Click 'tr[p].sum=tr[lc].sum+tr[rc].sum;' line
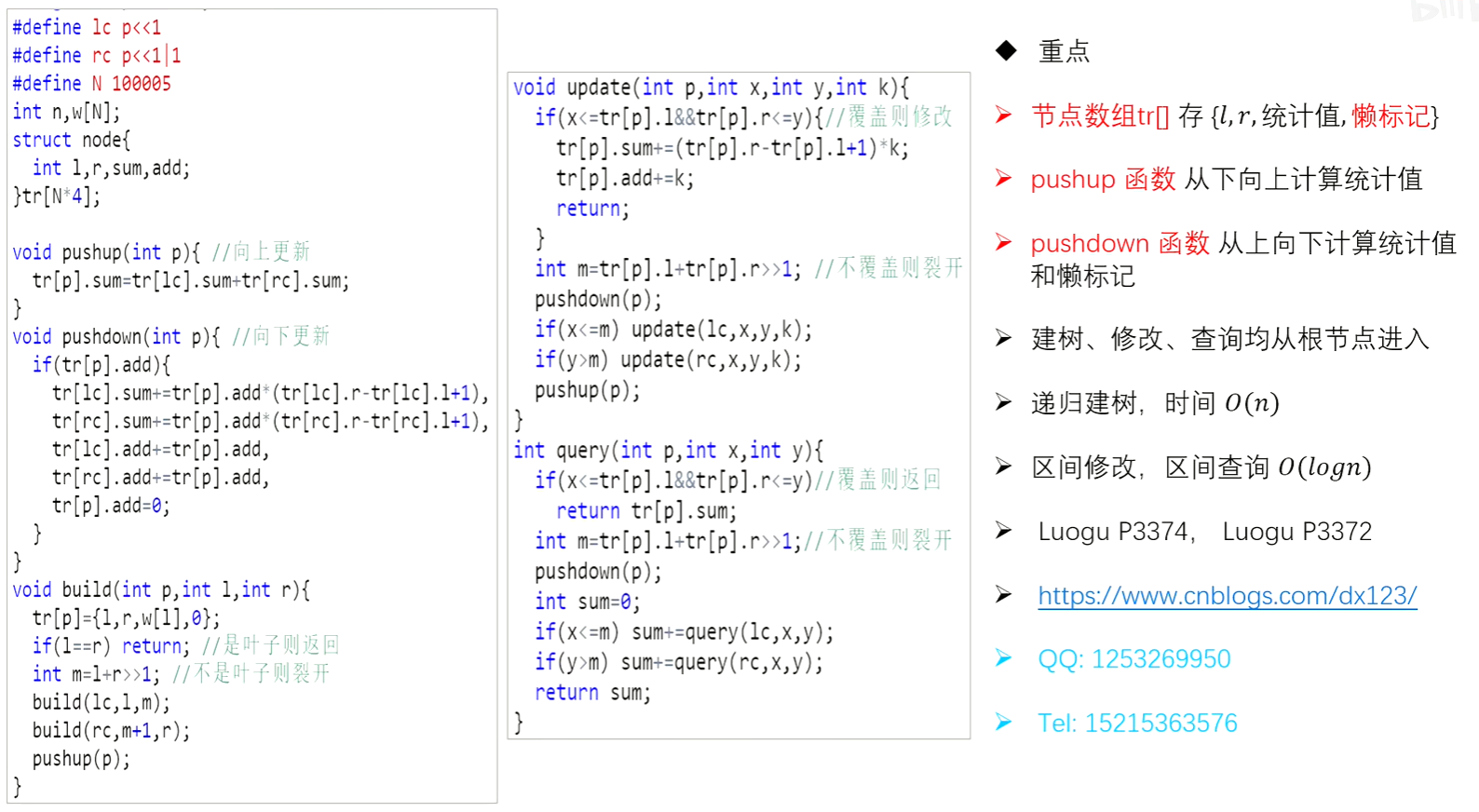Image resolution: width=1479 pixels, height=812 pixels. [191, 280]
